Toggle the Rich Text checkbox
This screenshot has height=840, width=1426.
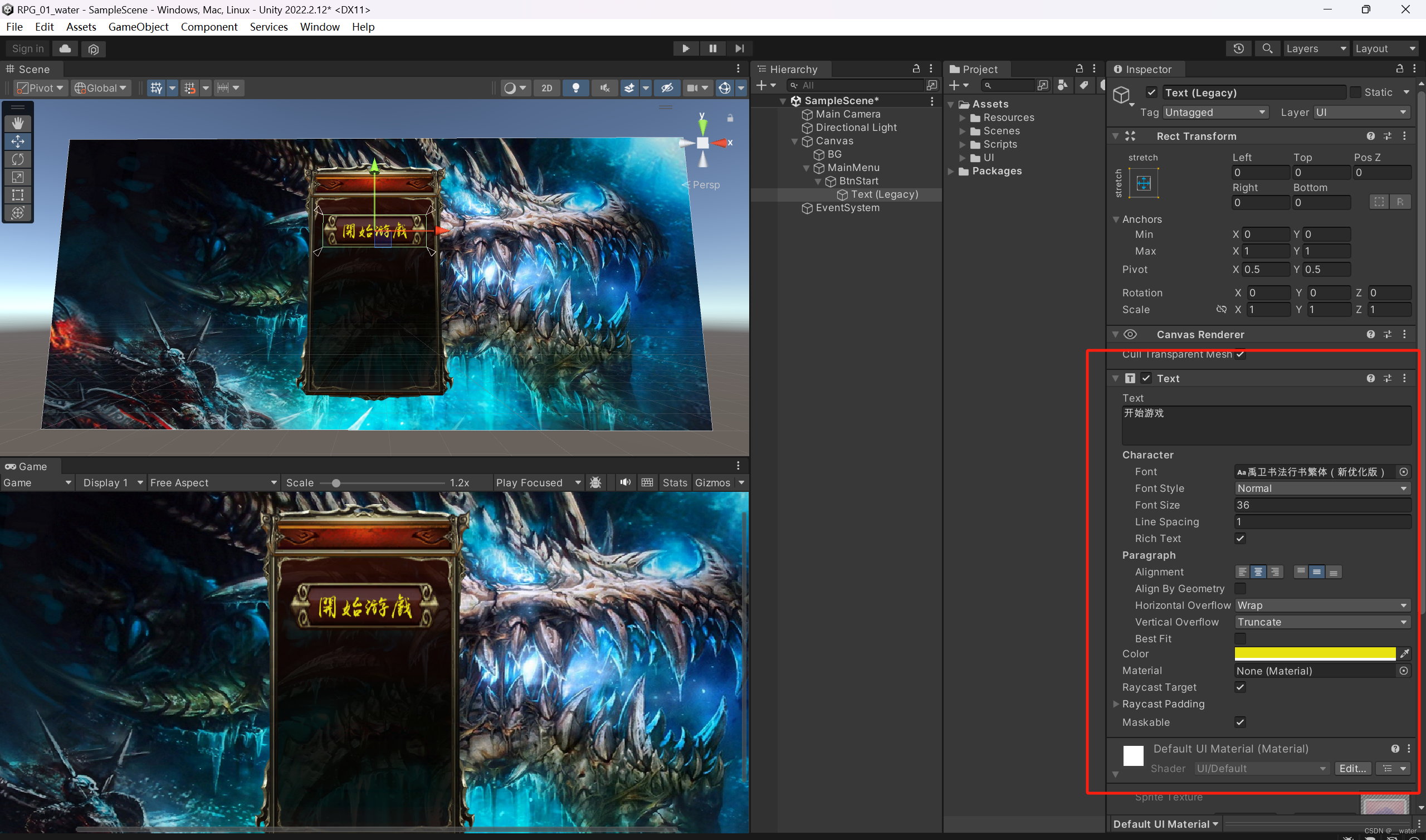(1240, 538)
